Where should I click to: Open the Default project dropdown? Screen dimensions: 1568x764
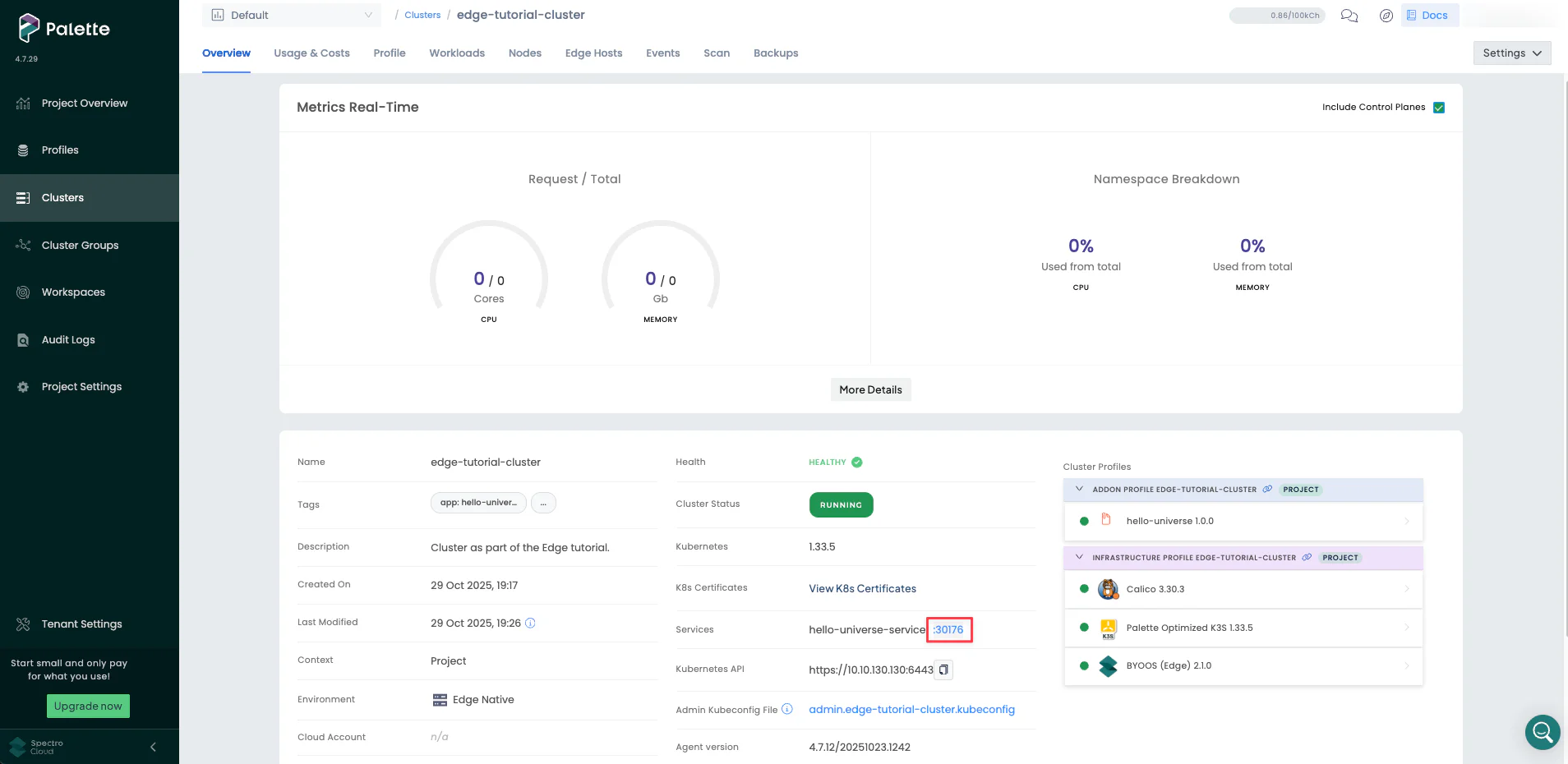tap(292, 16)
